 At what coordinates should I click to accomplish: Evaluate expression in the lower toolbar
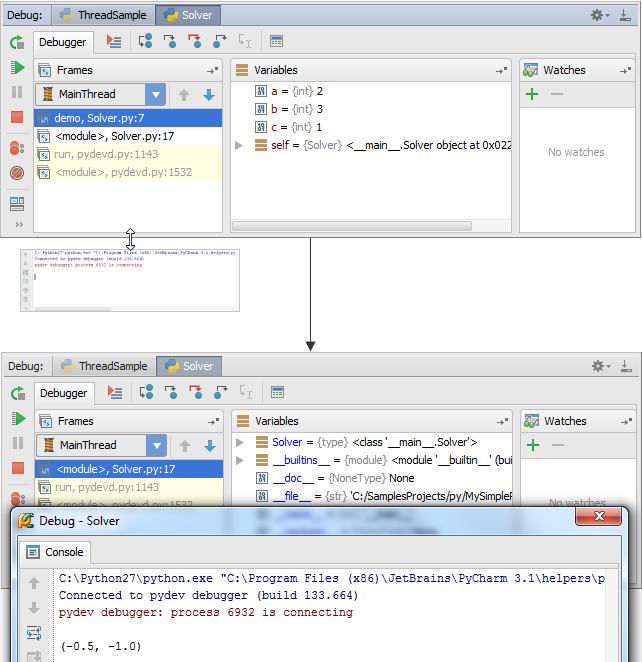[x=277, y=392]
